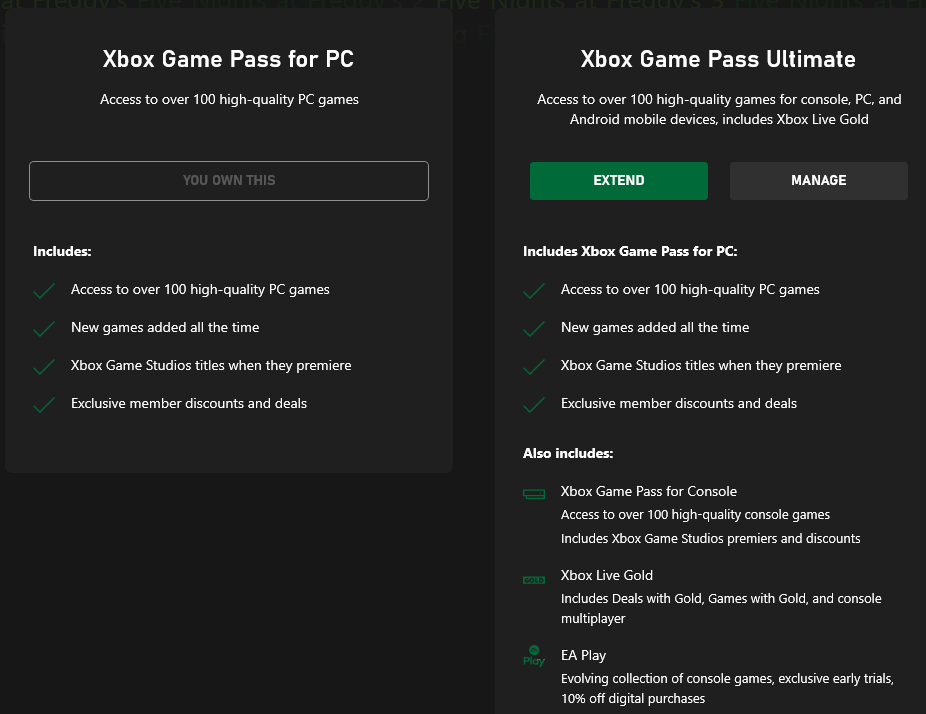Click the Xbox Live Gold badge icon

534,579
